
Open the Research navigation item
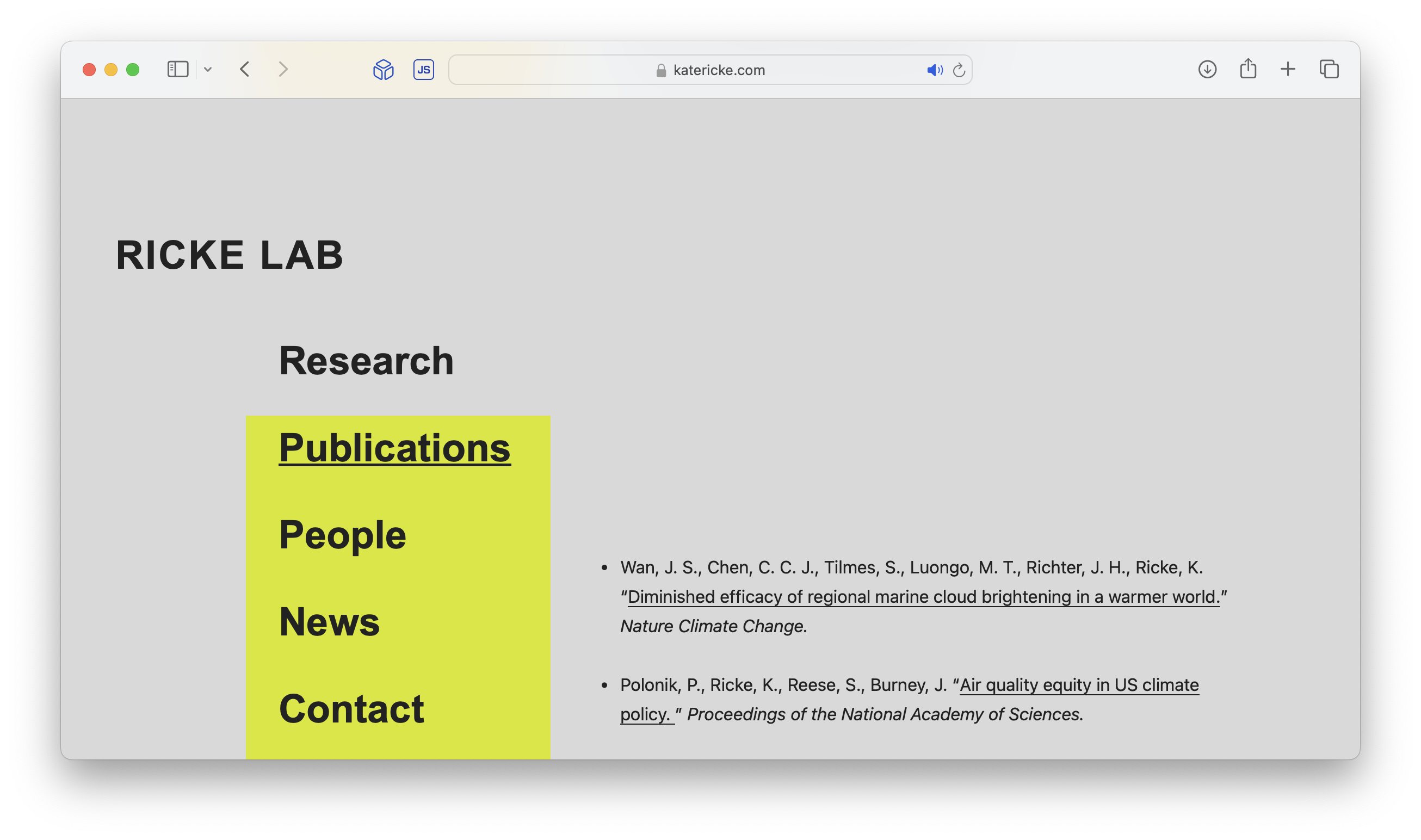click(366, 361)
